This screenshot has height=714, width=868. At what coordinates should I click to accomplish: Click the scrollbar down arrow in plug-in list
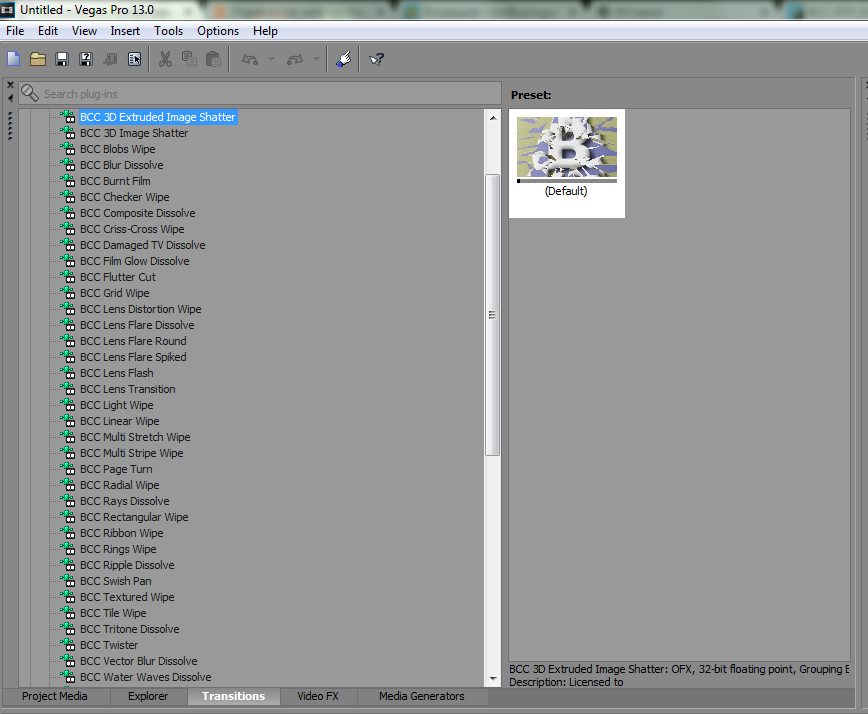[493, 679]
